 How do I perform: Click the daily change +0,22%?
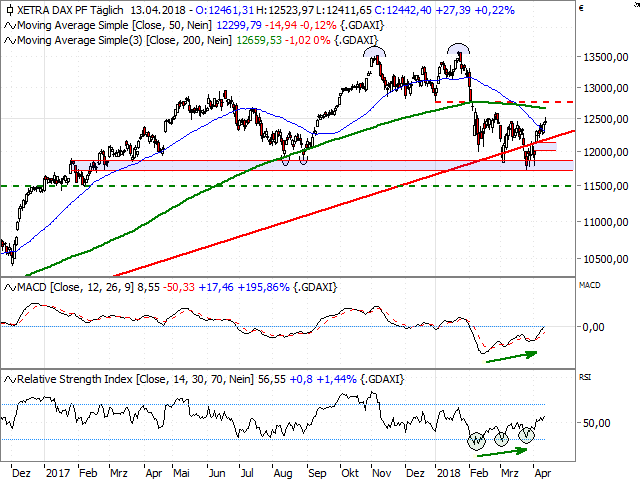tap(495, 10)
